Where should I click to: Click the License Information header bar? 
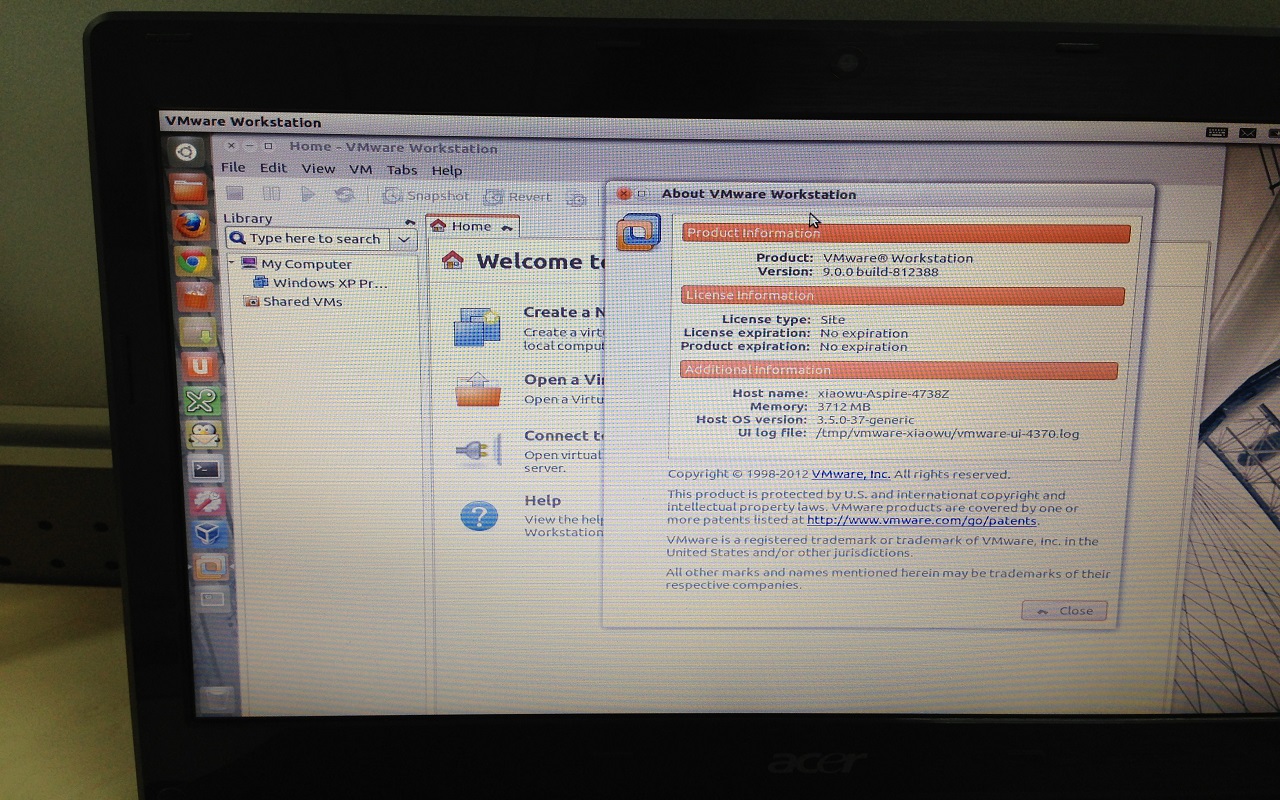pos(902,295)
